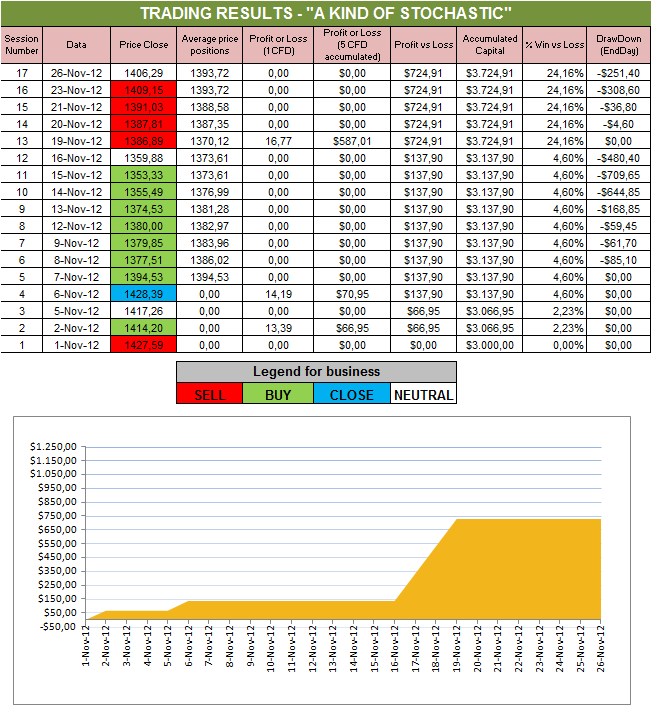
Task: Click the white NEUTRAL legend cell
Action: 423,393
